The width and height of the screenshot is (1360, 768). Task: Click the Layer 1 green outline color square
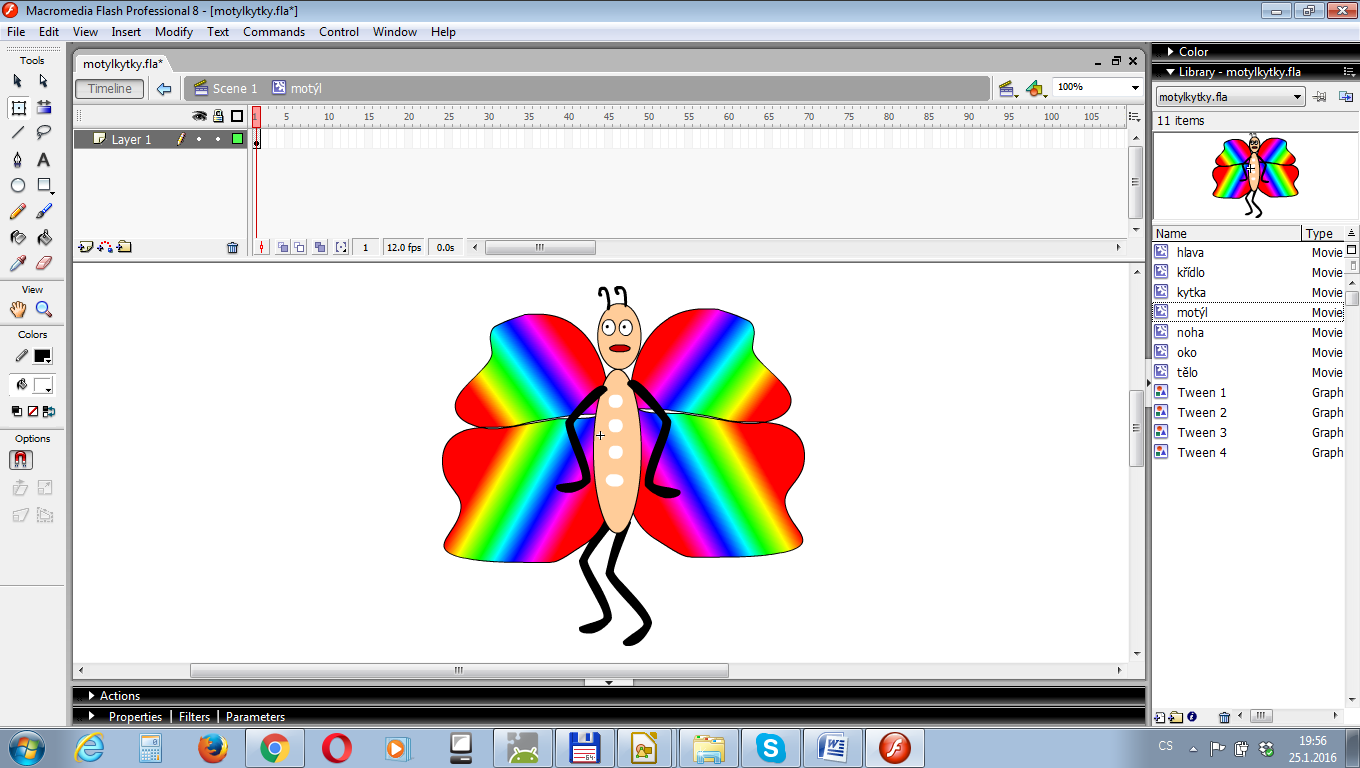pyautogui.click(x=237, y=139)
